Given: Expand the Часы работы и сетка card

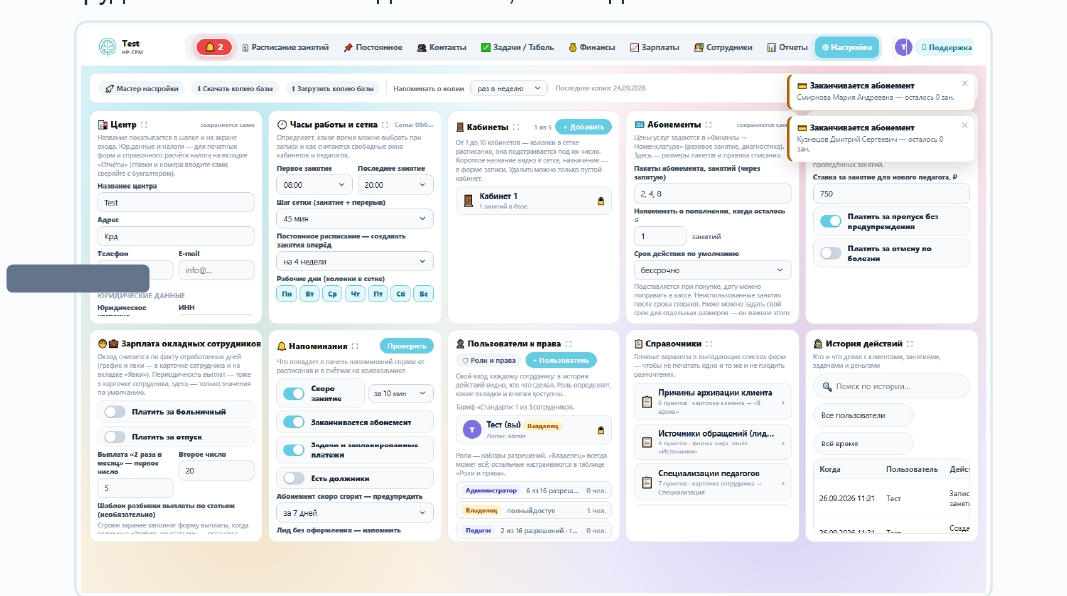Looking at the screenshot, I should (x=385, y=125).
